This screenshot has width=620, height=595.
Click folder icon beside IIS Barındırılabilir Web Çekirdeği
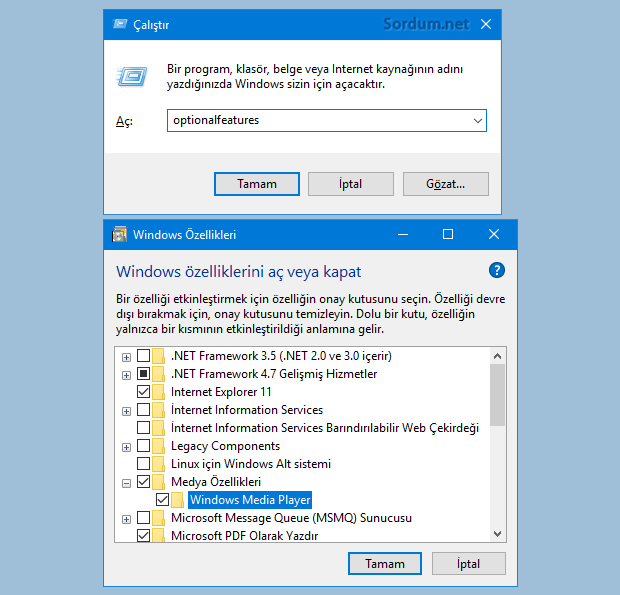point(158,428)
